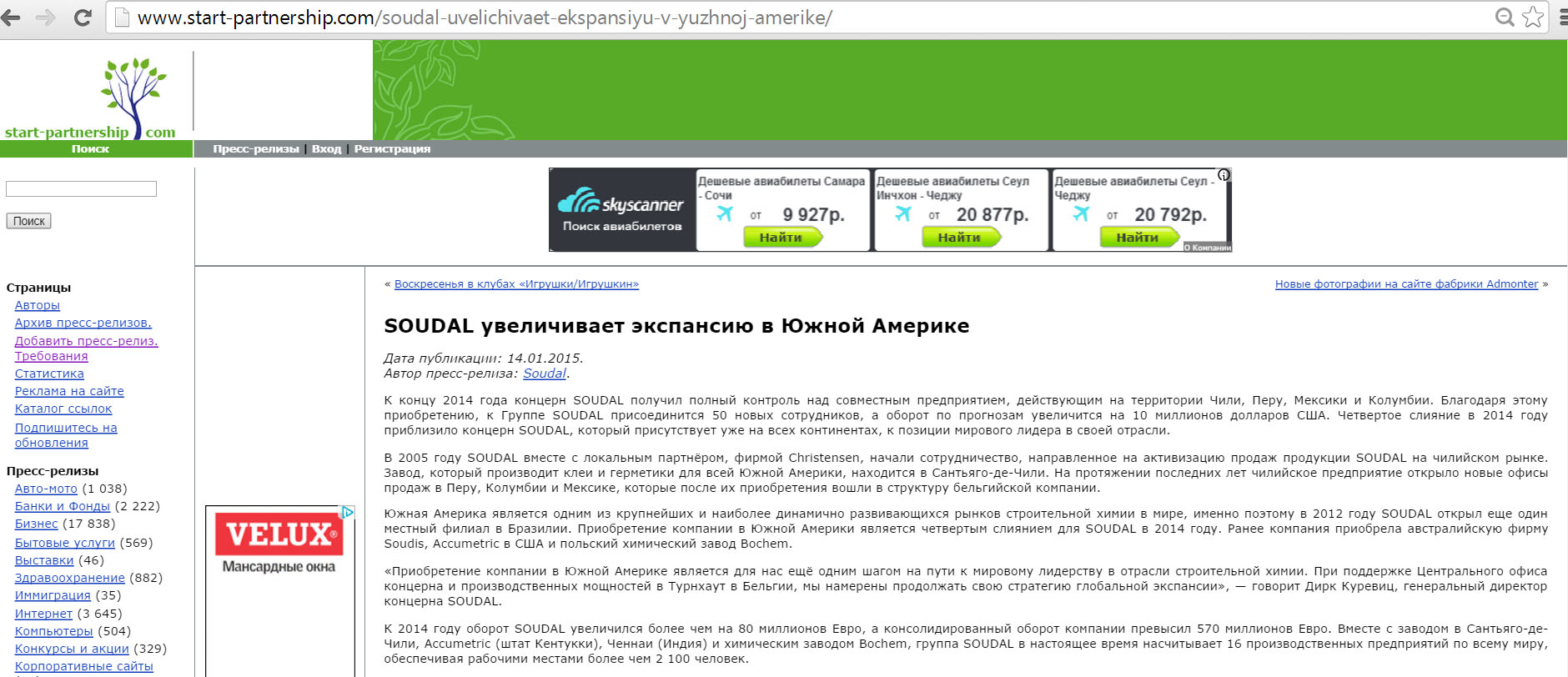This screenshot has width=1568, height=677.
Task: Click the article headline SOUDAL увеличивает экспансию
Action: tap(676, 326)
